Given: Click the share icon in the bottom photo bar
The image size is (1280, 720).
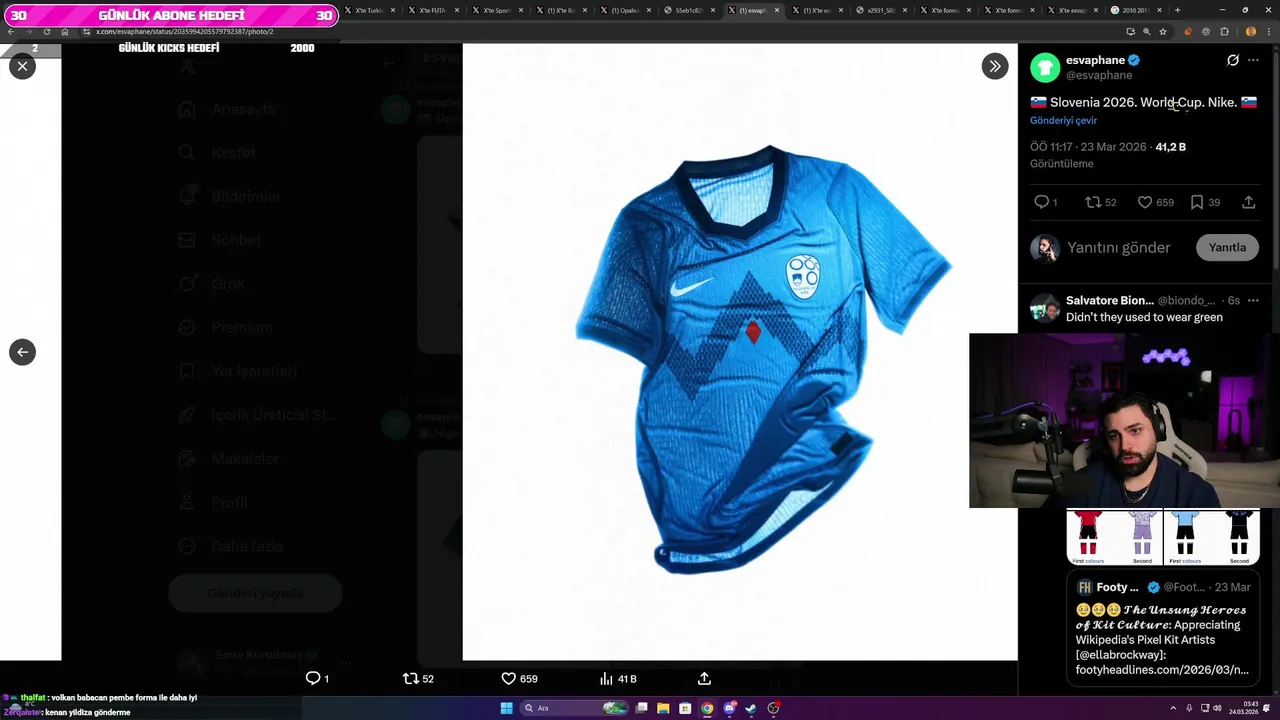Looking at the screenshot, I should tap(704, 678).
